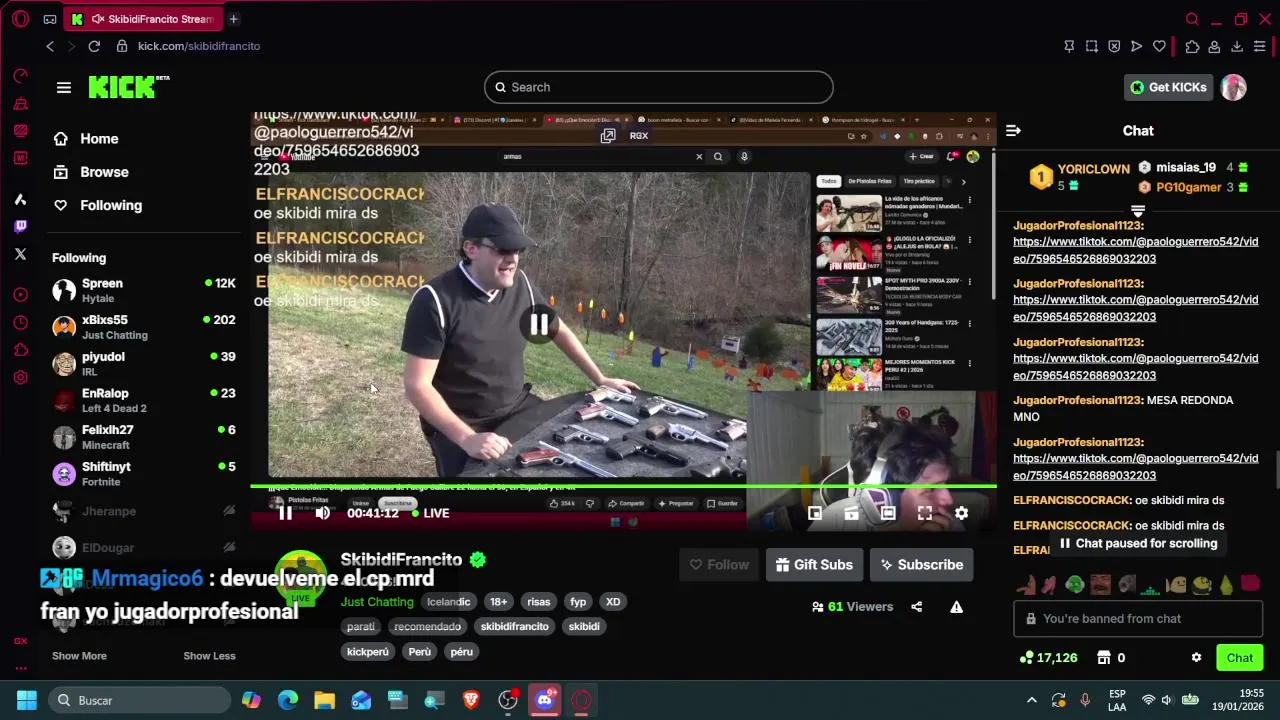Switch to SkibidiFrancito Stream browser tab
This screenshot has width=1280, height=720.
pyautogui.click(x=143, y=19)
